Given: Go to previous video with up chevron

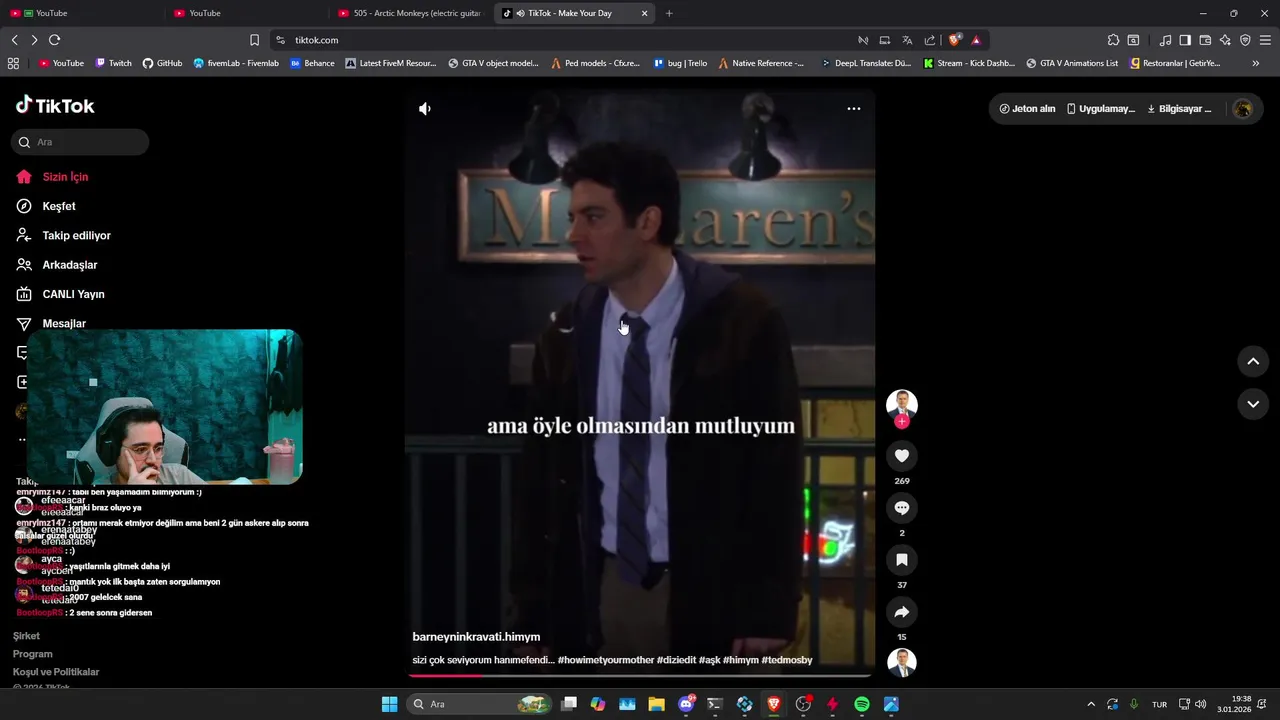Looking at the screenshot, I should 1253,361.
